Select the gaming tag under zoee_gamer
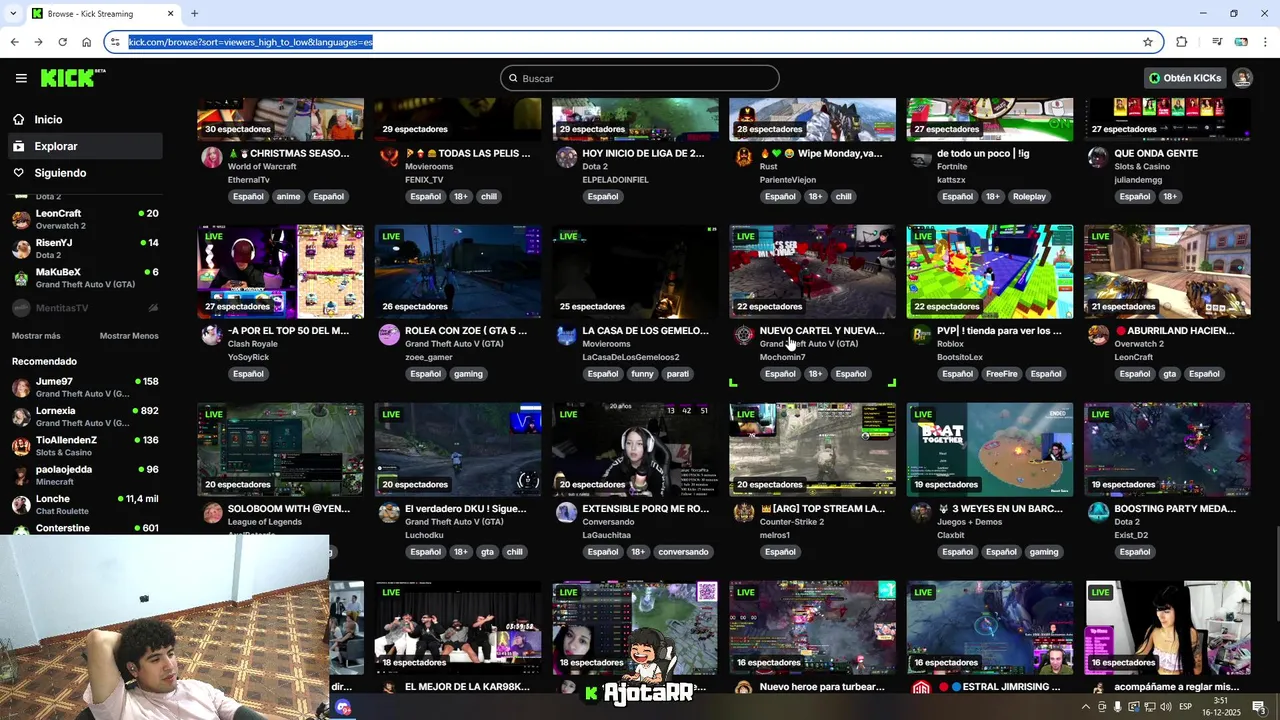The image size is (1280, 720). (468, 374)
